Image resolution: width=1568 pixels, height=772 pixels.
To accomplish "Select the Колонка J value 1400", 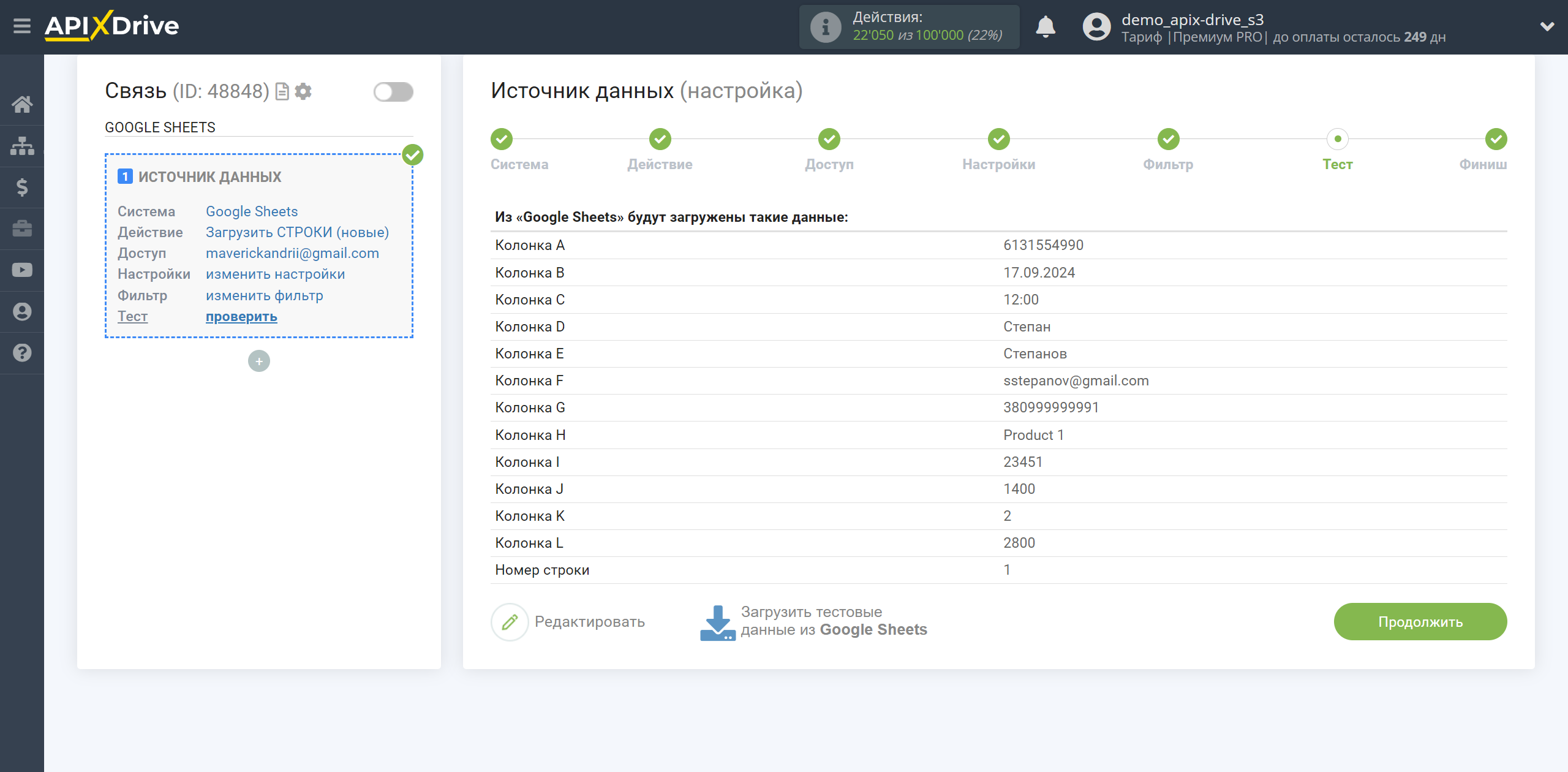I will [1019, 489].
